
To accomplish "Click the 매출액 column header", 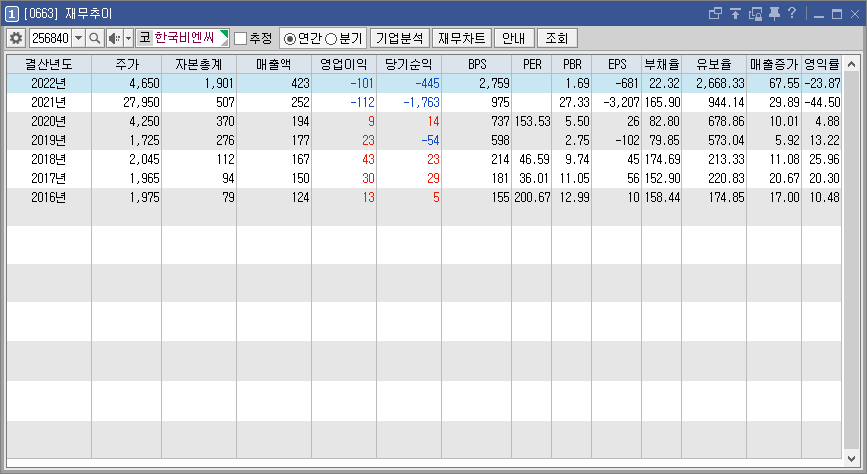I will (274, 64).
